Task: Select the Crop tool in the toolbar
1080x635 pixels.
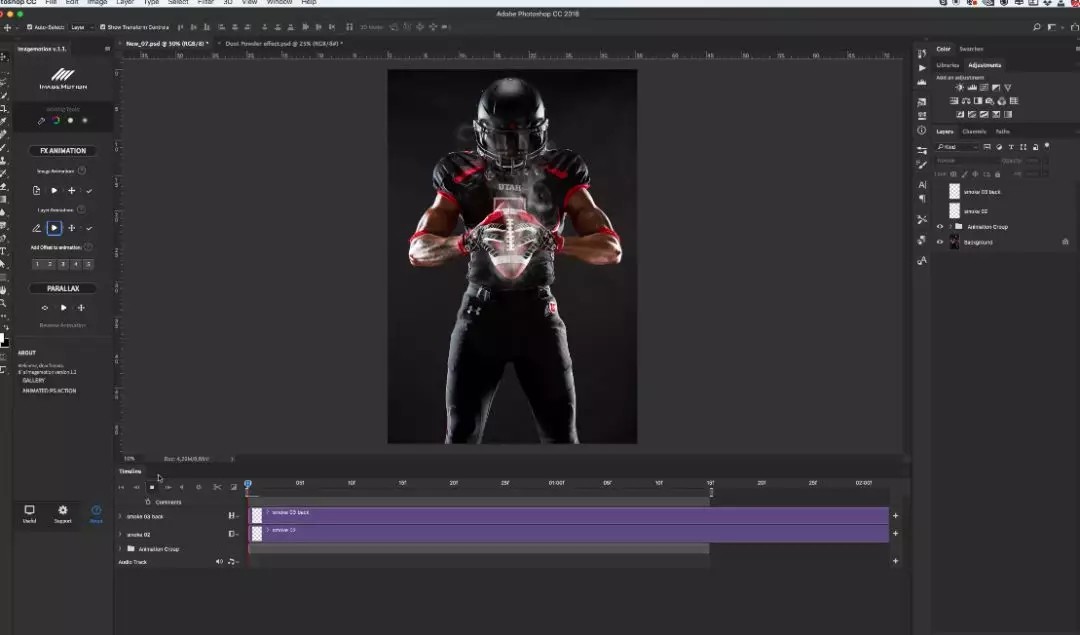Action: (x=3, y=108)
